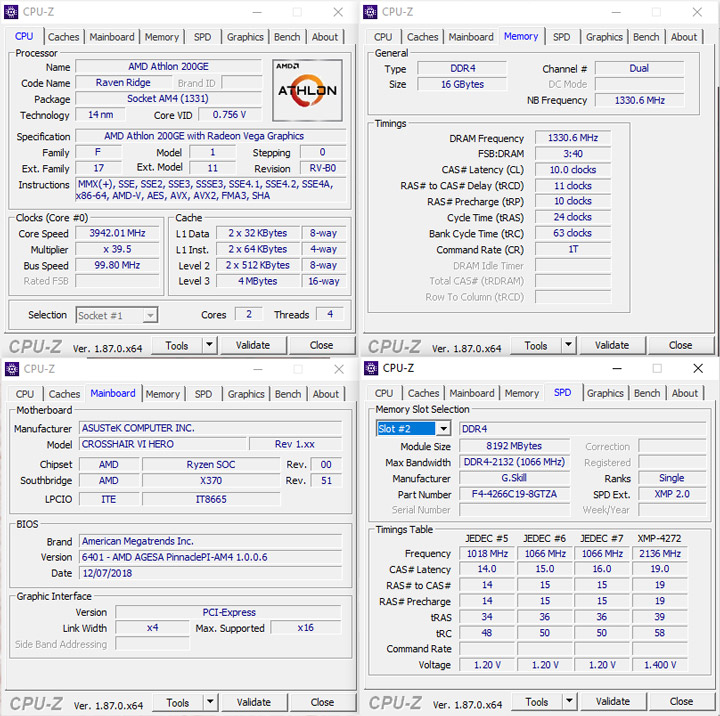
Task: Click Close in the SPD tab window
Action: pyautogui.click(x=681, y=701)
